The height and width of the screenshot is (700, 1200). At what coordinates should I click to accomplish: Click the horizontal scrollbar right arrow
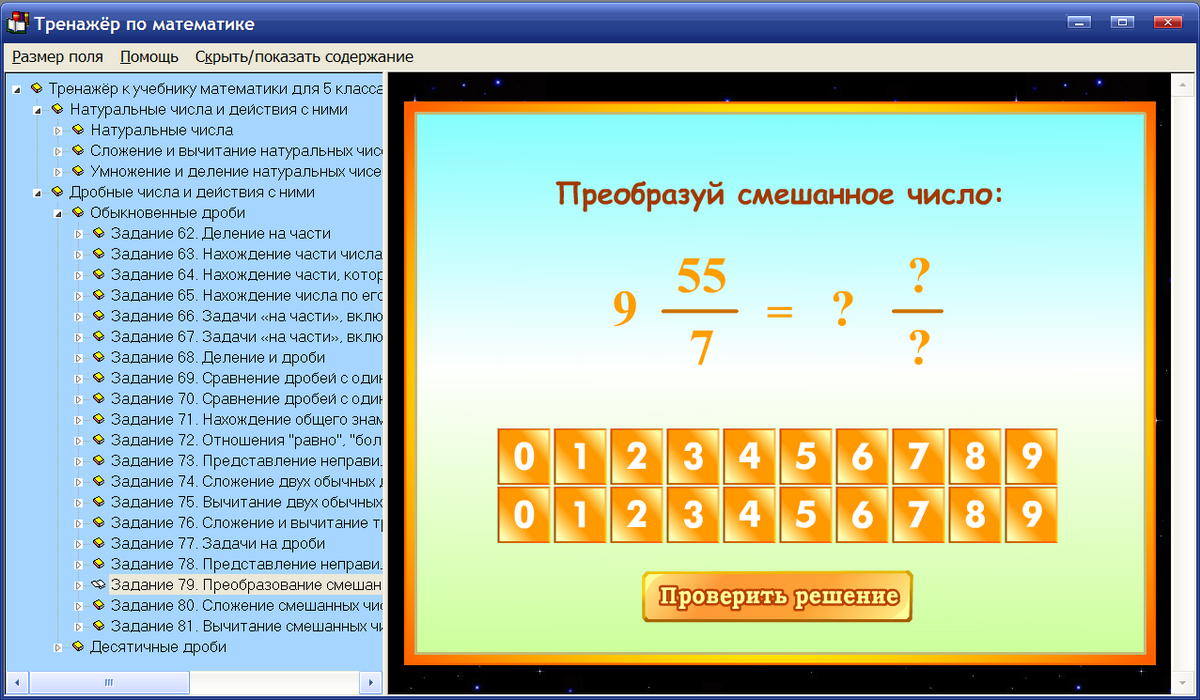[x=370, y=683]
